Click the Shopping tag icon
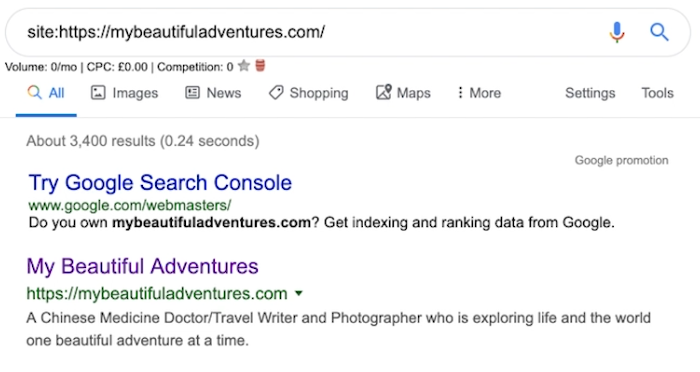Screen dimensions: 700x372 (x=276, y=93)
